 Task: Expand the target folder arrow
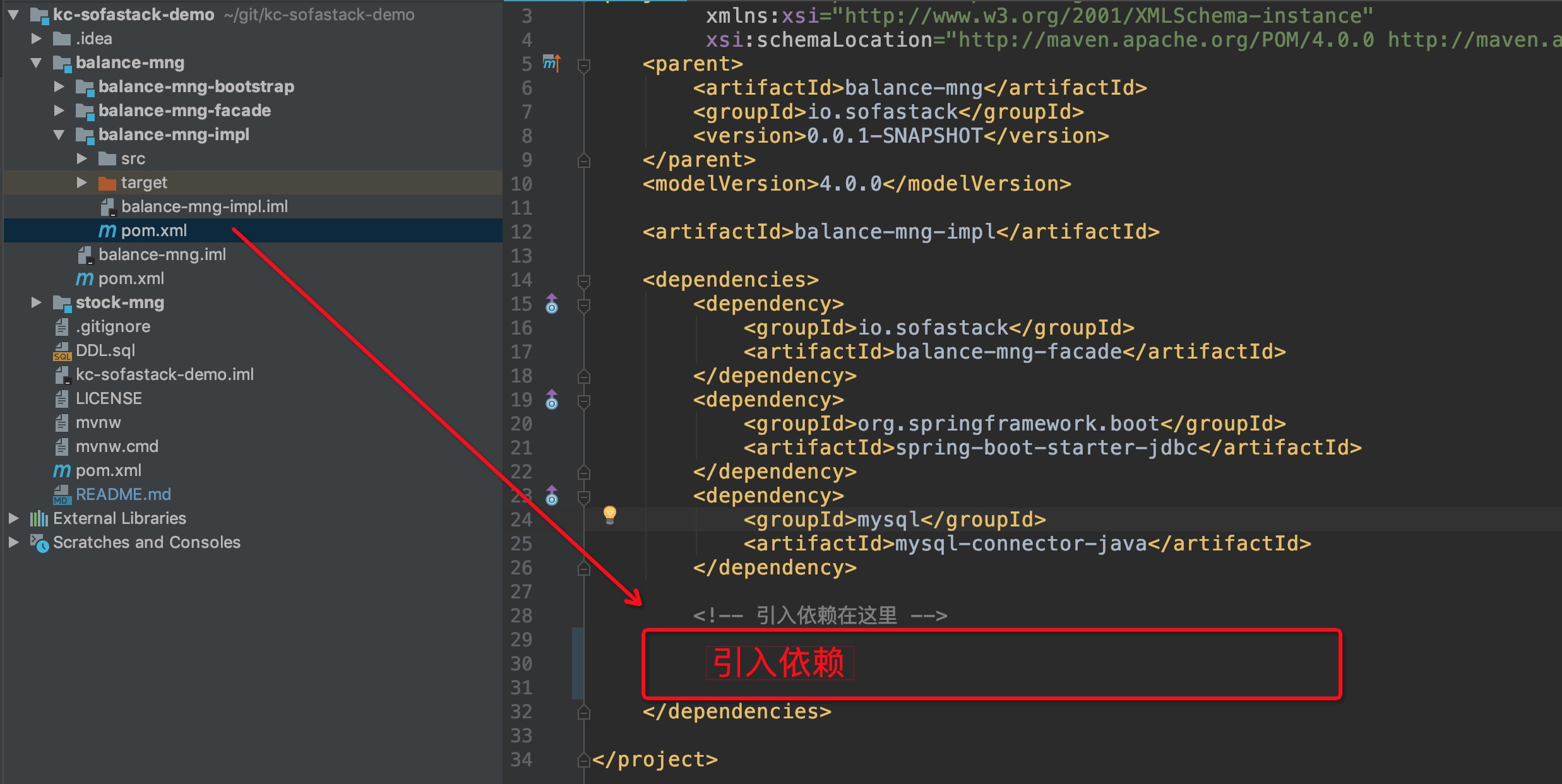point(81,182)
